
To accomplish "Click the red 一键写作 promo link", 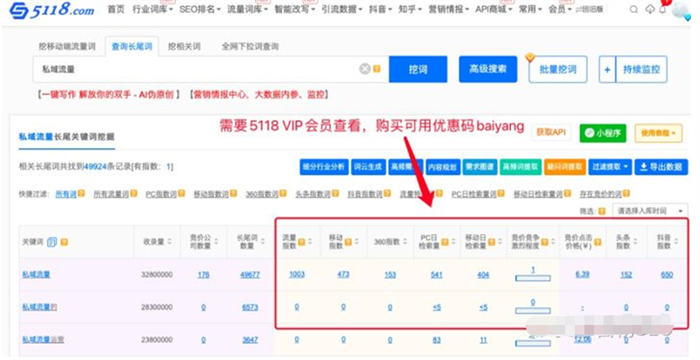I will click(x=108, y=94).
